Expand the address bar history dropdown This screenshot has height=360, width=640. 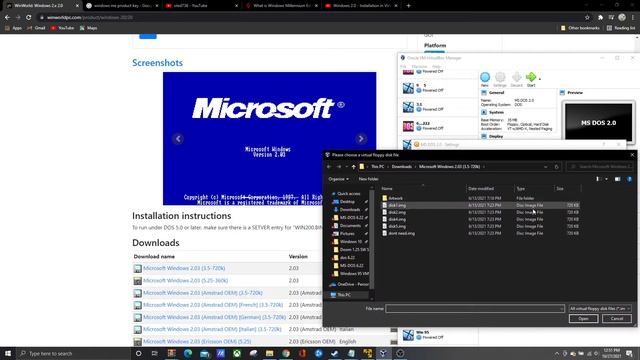546,167
